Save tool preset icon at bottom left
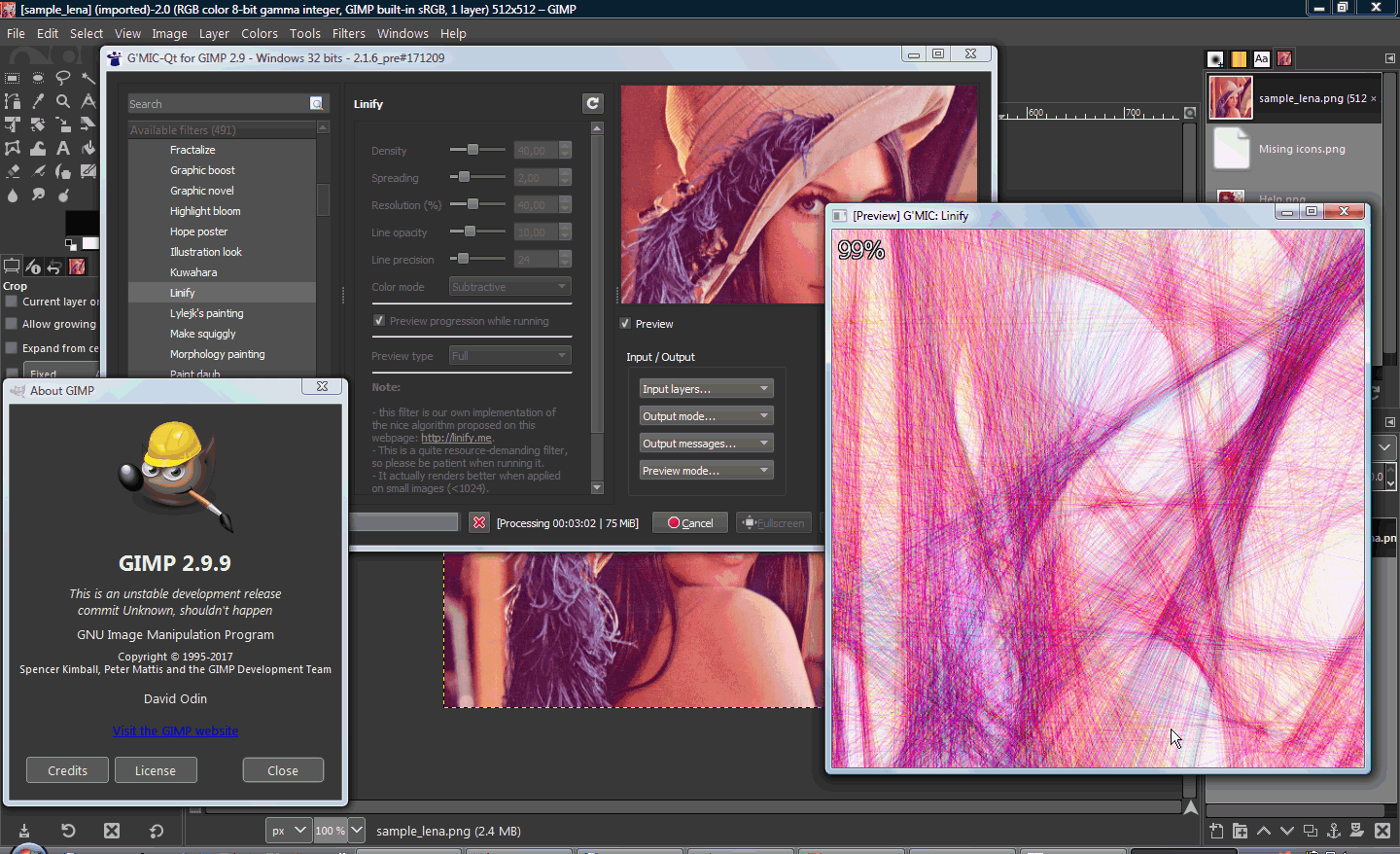This screenshot has height=854, width=1400. pos(24,831)
